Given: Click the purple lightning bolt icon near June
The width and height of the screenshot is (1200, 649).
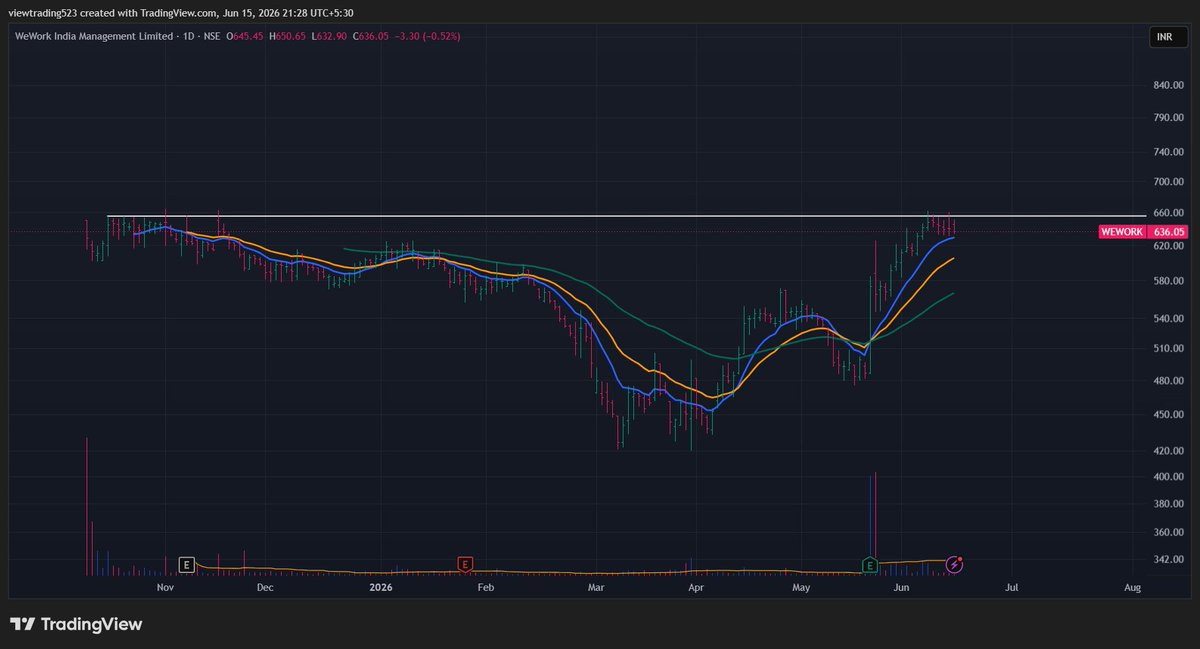Looking at the screenshot, I should 955,565.
